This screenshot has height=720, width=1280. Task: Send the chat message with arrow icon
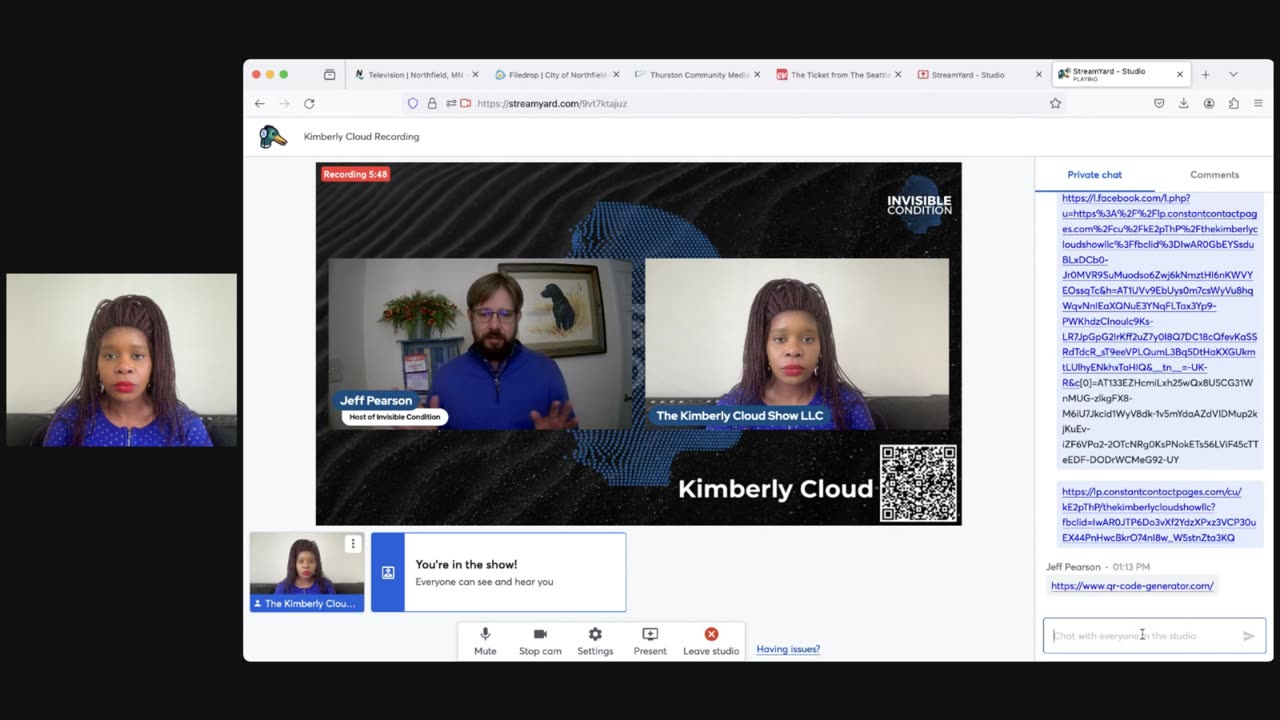(1249, 636)
